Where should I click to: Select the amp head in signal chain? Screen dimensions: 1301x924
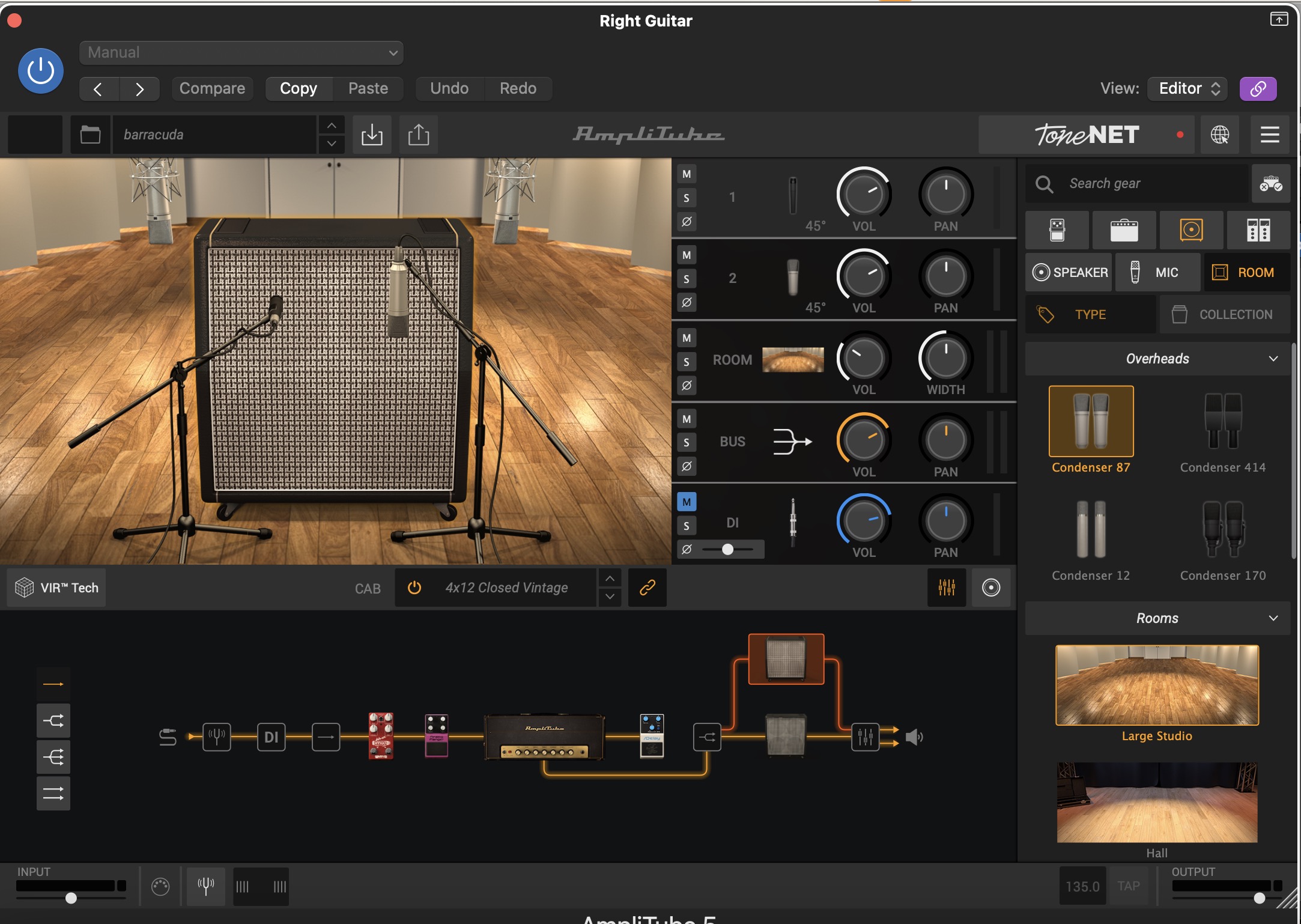(544, 737)
